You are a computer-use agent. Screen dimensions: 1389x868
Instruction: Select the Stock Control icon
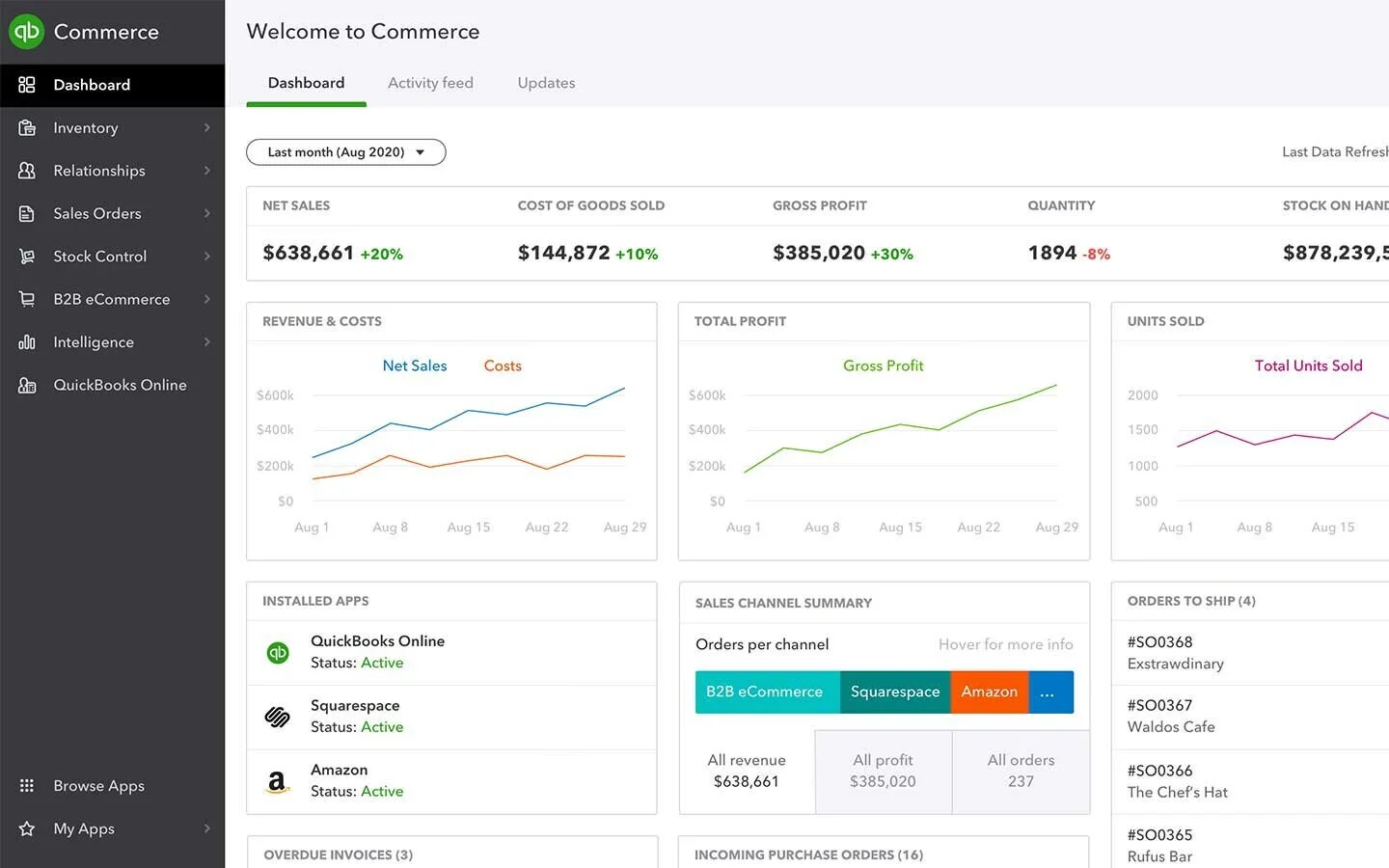[x=26, y=256]
